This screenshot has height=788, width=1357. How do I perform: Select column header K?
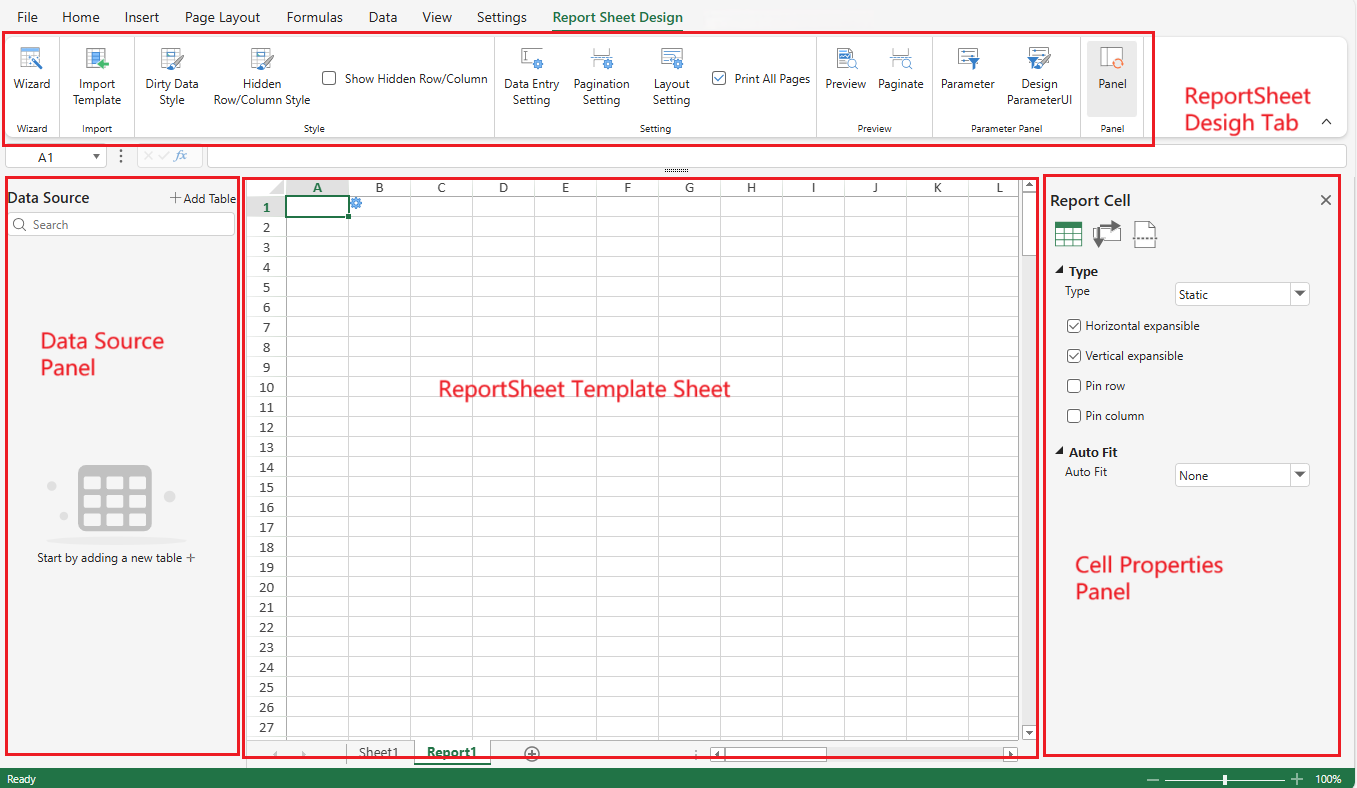tap(937, 187)
